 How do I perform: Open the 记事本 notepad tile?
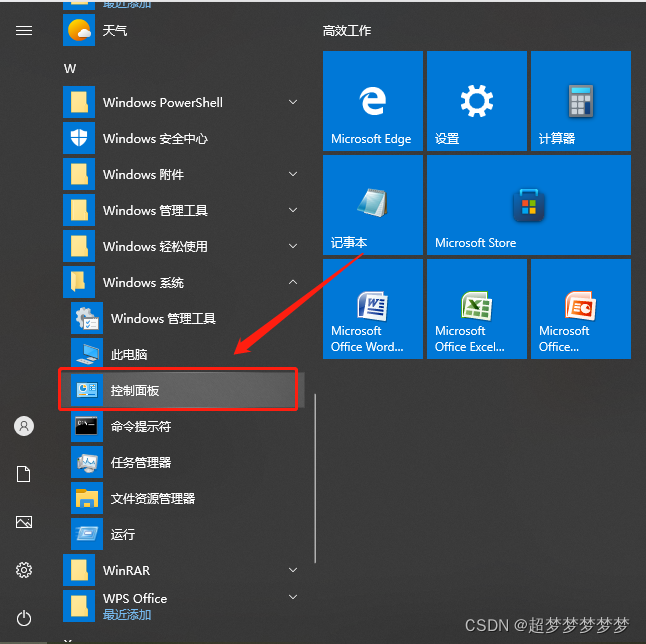tap(373, 205)
